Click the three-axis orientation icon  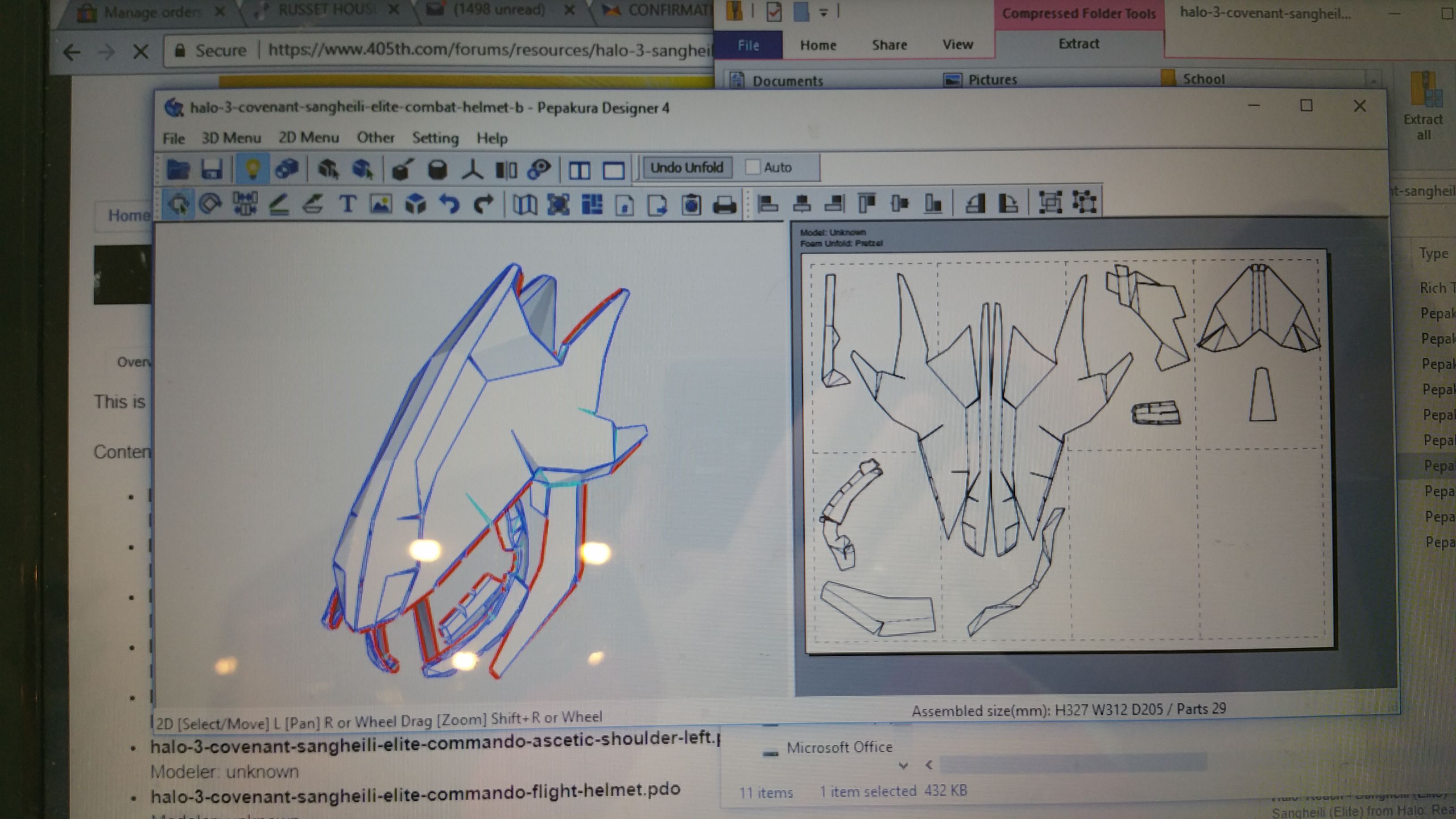coord(472,169)
